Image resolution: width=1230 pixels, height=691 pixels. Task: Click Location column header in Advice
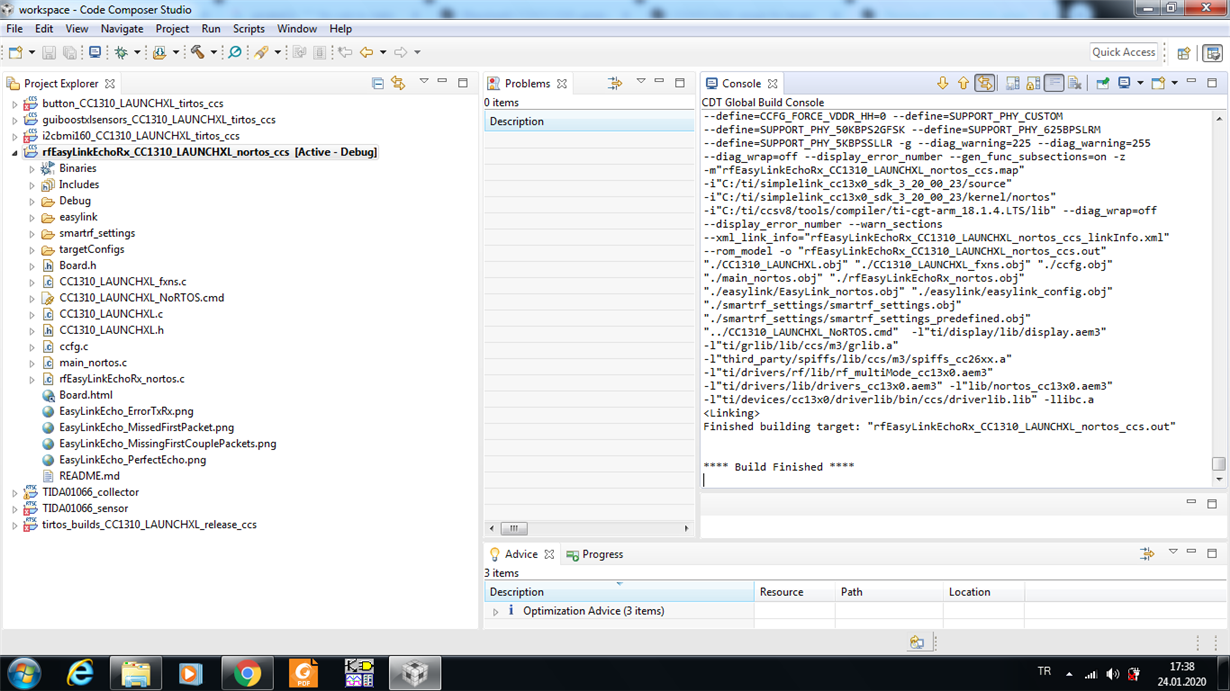[x=984, y=592]
